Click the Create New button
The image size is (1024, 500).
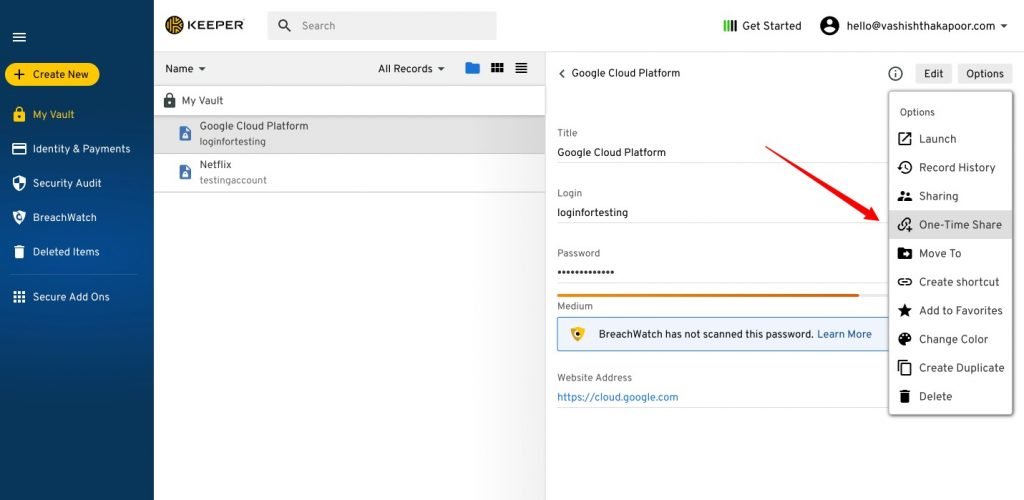tap(52, 74)
